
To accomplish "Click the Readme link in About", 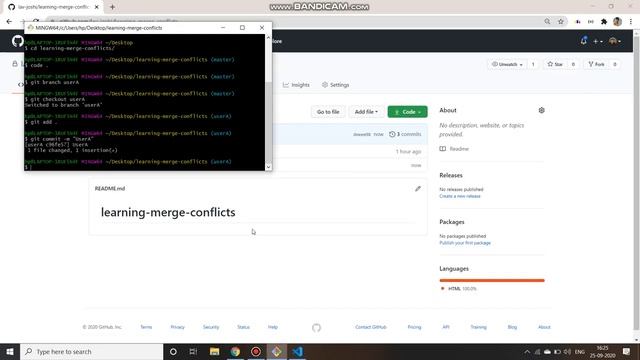I will 454,149.
